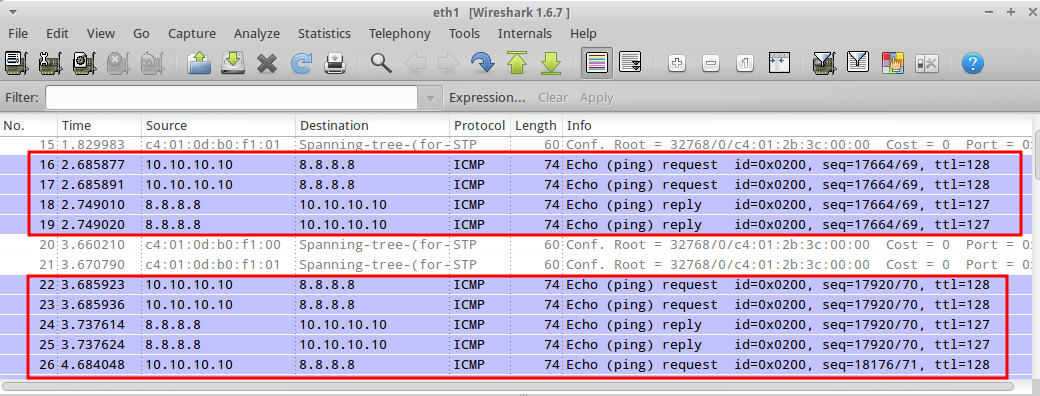Viewport: 1040px width, 396px height.
Task: Go to specific packet number icon
Action: (x=482, y=64)
